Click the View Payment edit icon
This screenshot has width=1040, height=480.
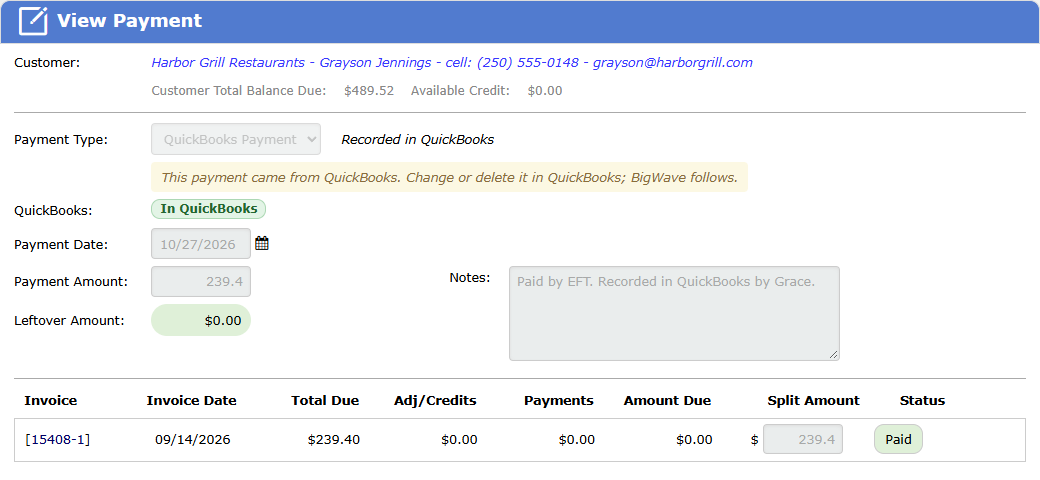[x=32, y=21]
